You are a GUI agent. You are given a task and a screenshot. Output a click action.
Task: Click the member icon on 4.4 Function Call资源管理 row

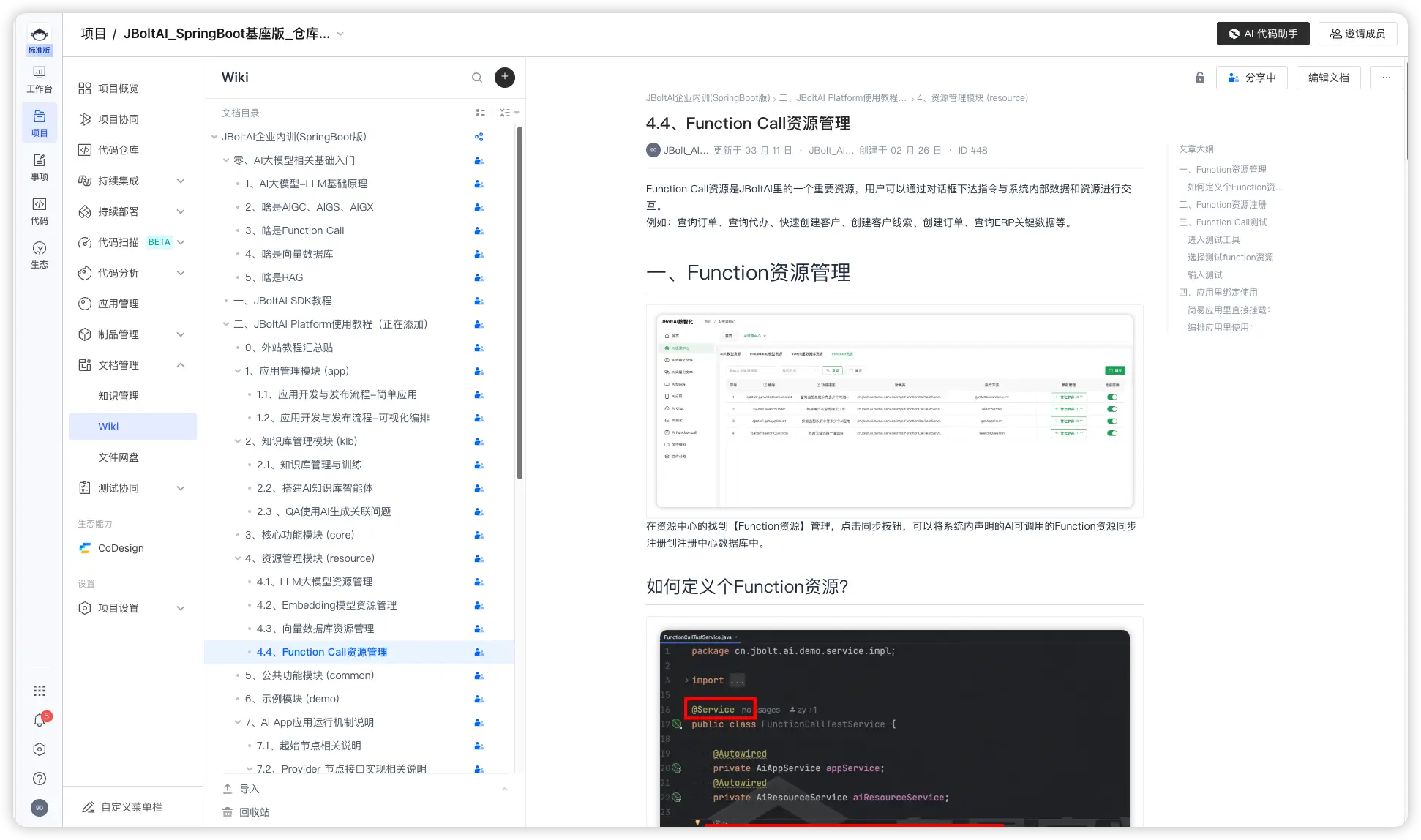tap(479, 652)
